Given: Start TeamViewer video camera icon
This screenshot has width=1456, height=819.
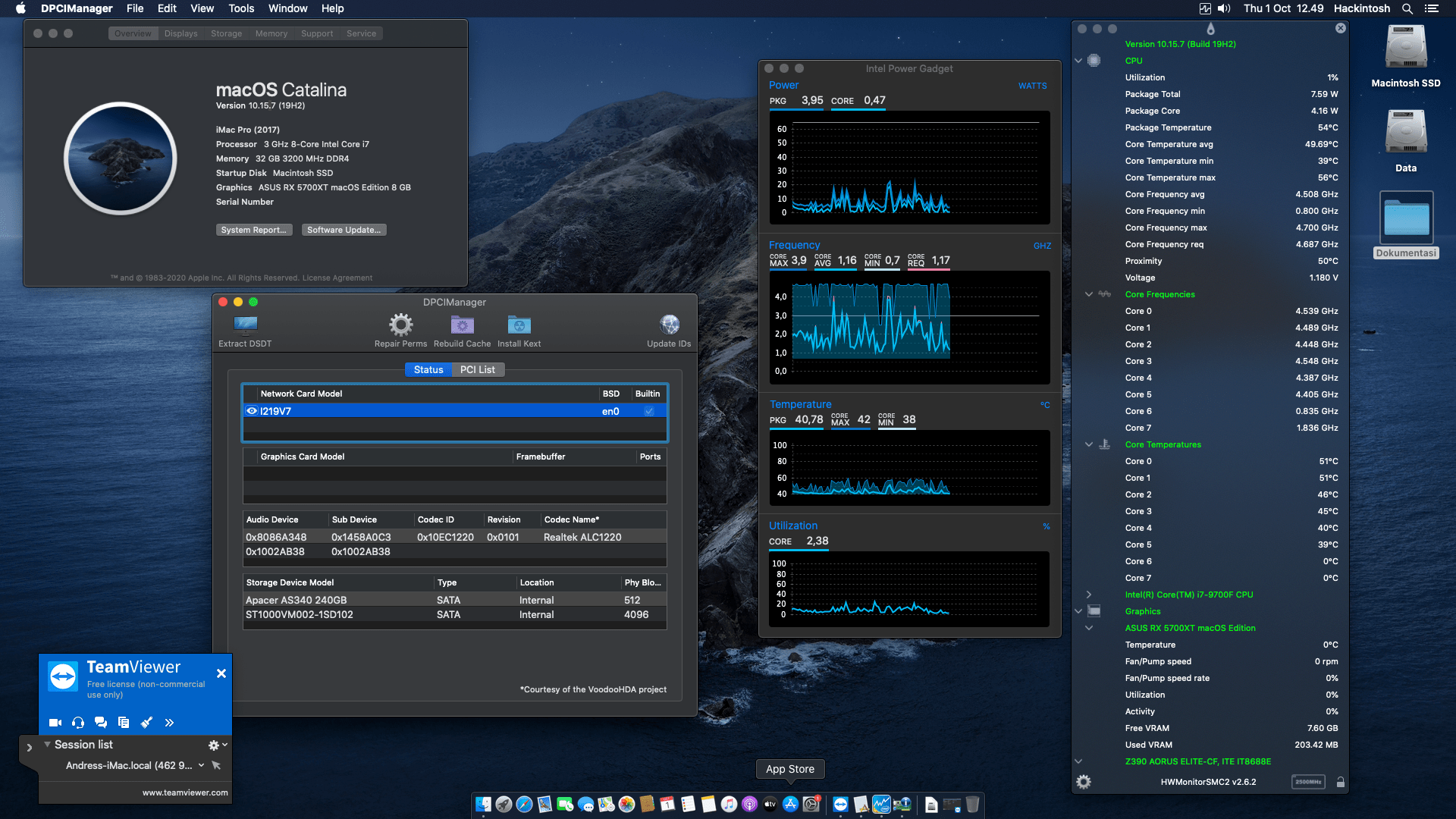Looking at the screenshot, I should tap(55, 723).
